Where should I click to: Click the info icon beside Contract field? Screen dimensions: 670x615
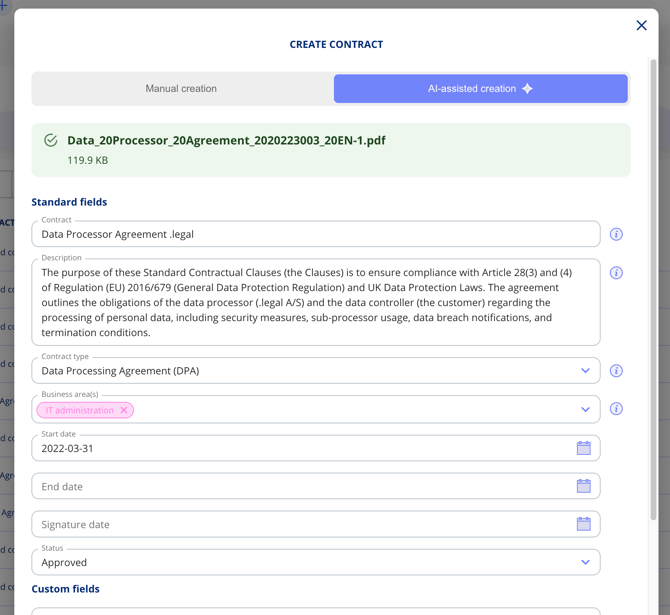pyautogui.click(x=616, y=234)
